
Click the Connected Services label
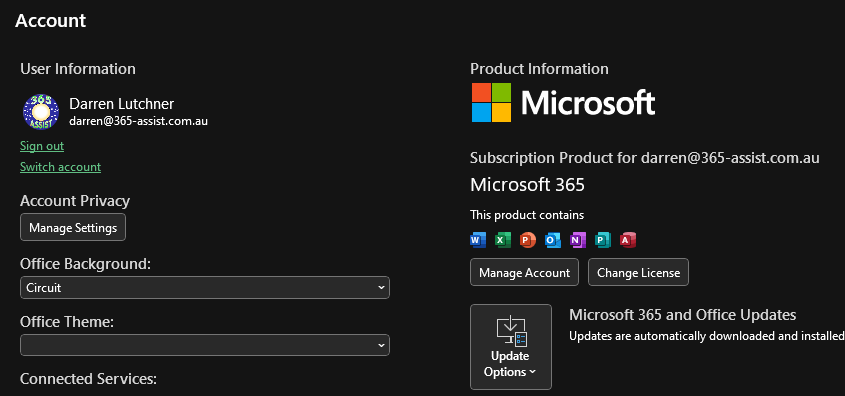click(x=88, y=379)
